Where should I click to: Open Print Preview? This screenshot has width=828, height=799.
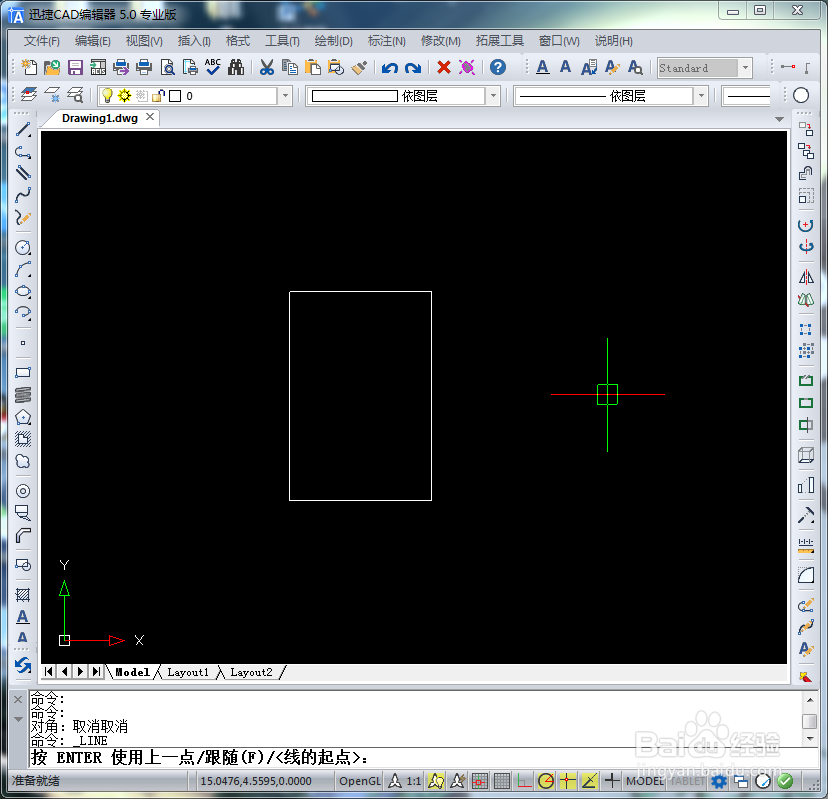[167, 67]
